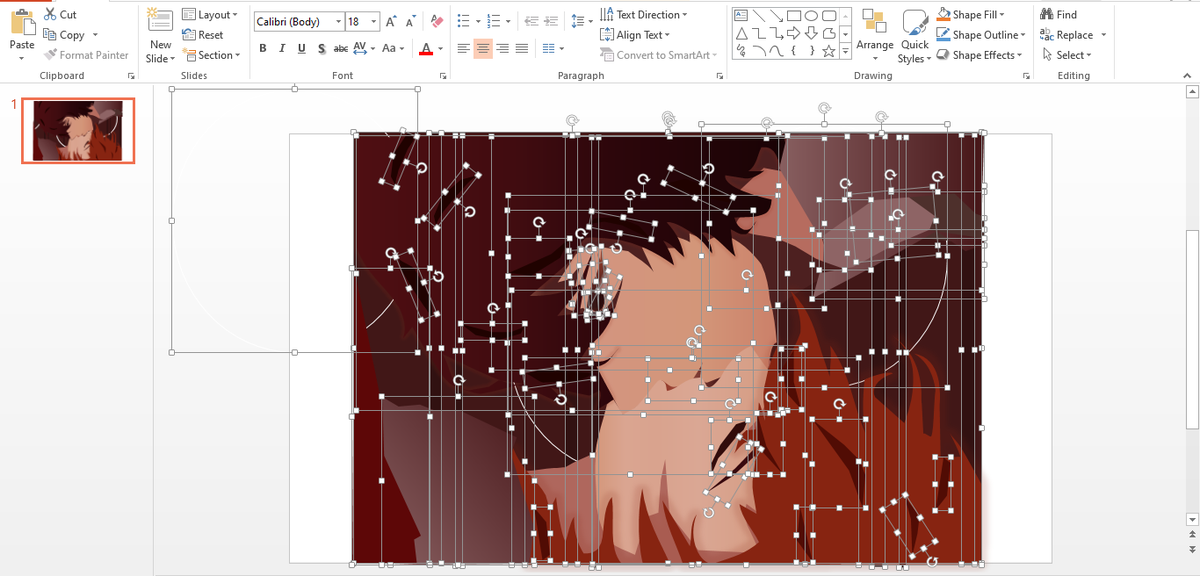The image size is (1200, 576).
Task: Select the Freeform Scribble shape
Action: [x=741, y=51]
